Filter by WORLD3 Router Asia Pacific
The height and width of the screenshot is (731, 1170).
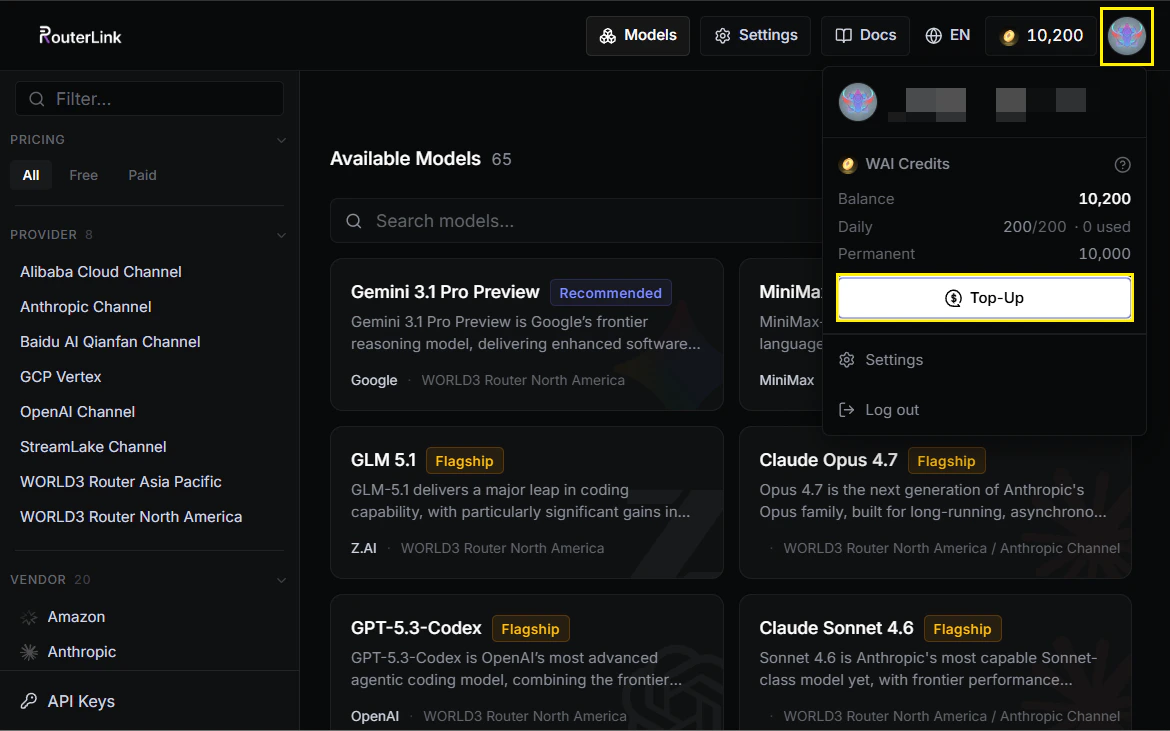click(121, 482)
